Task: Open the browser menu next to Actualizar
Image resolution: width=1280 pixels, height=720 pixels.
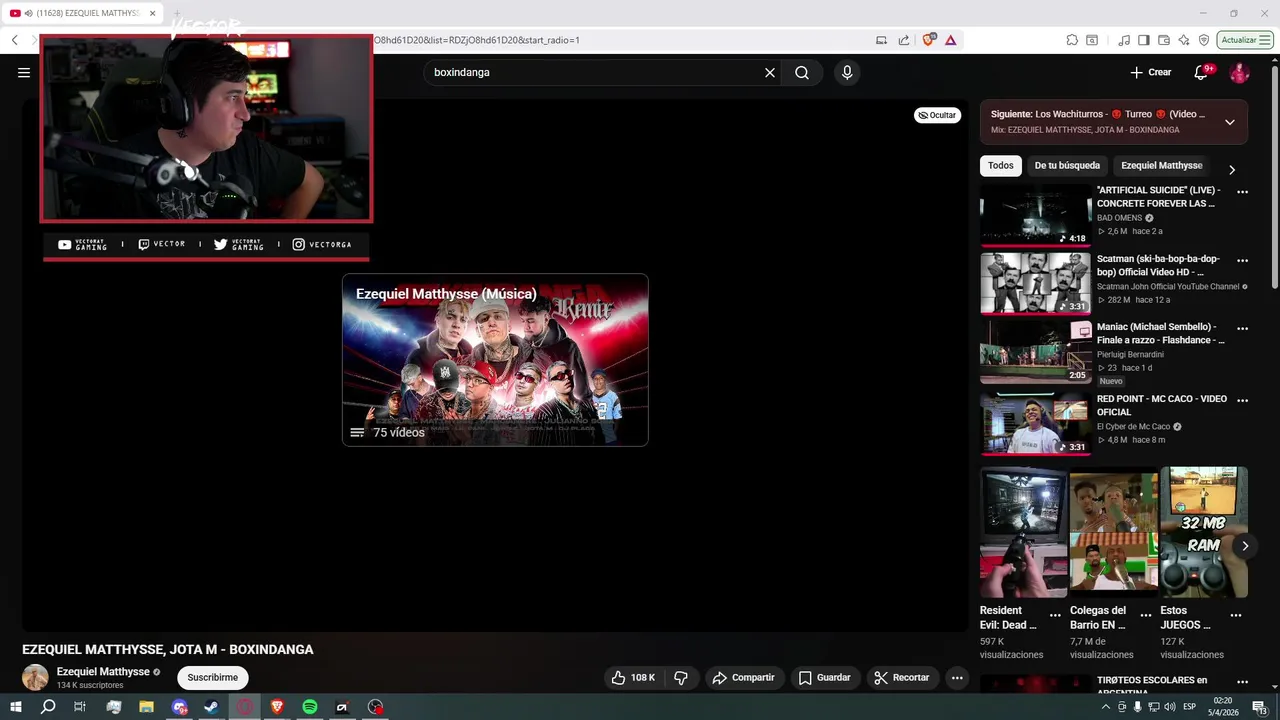Action: pyautogui.click(x=1266, y=40)
